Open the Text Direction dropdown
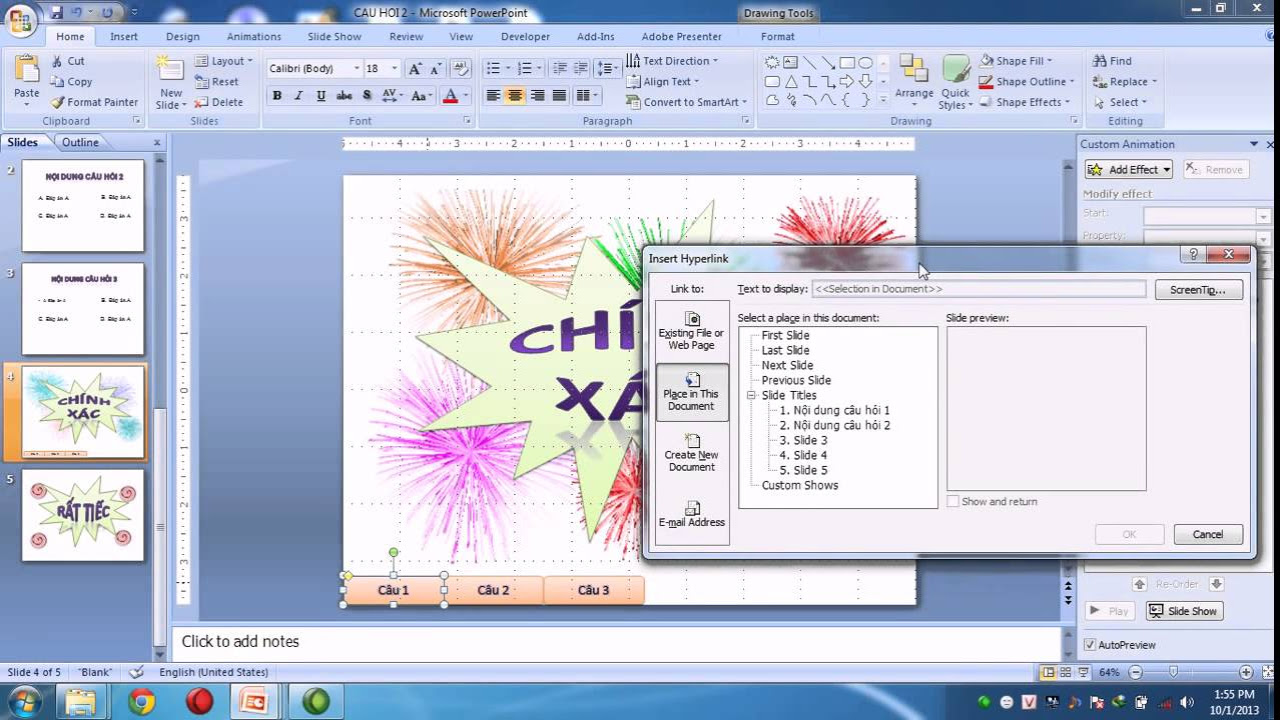Screen dimensions: 1280x720 coord(672,61)
